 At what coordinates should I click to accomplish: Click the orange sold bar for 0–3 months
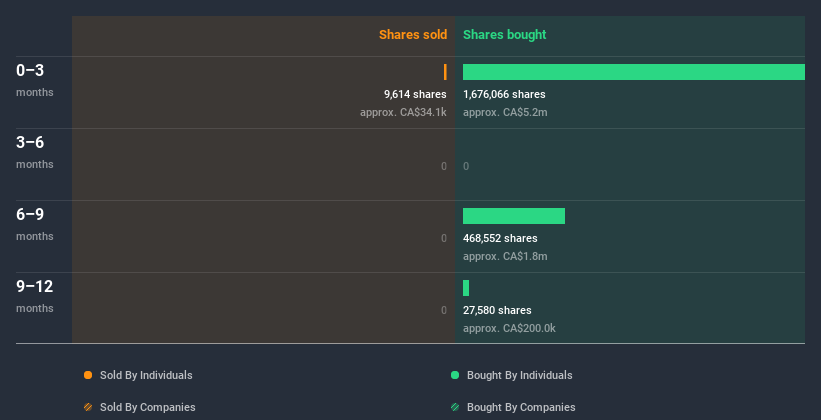[445, 72]
